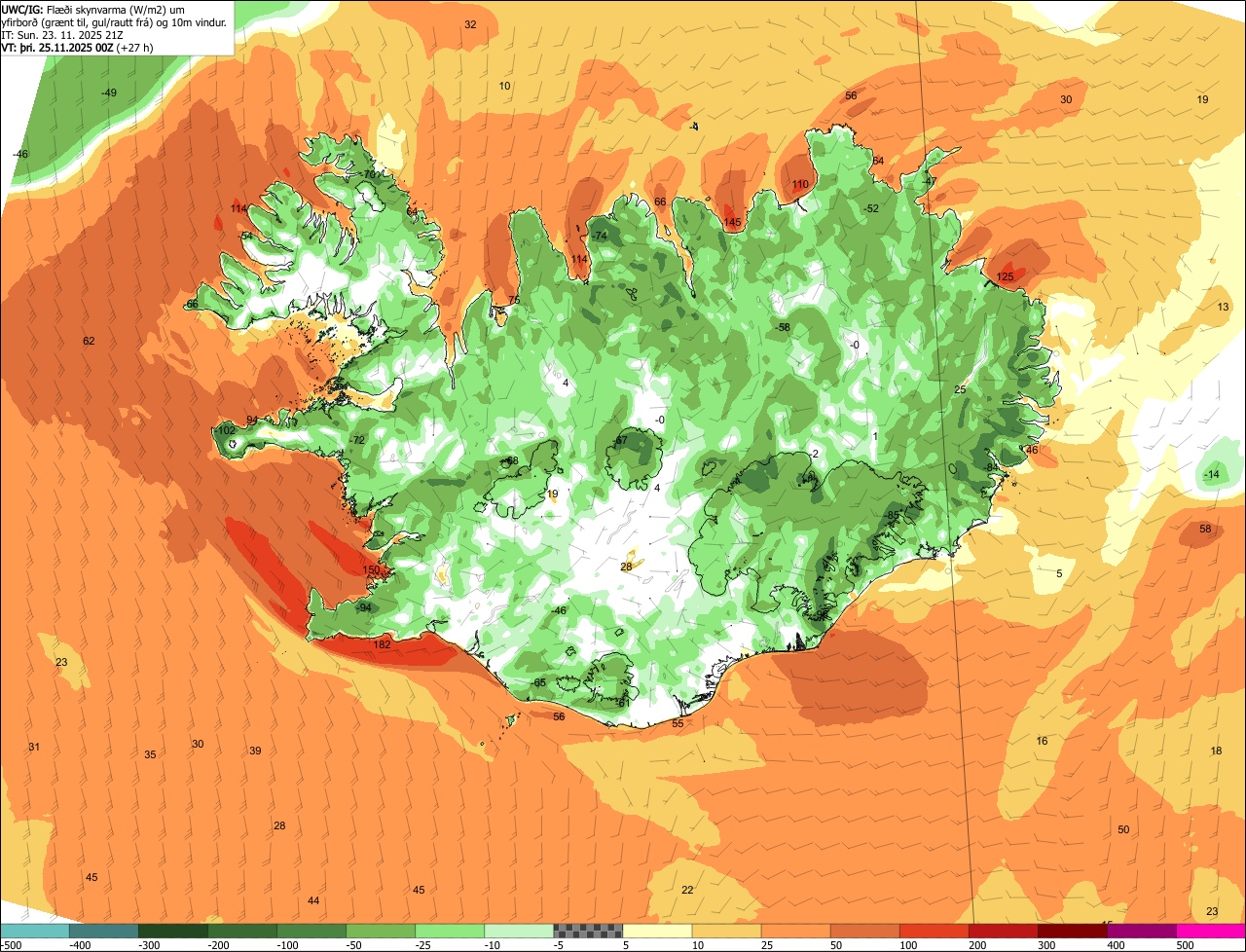
Task: Click the 145 value off north coast
Action: click(733, 223)
